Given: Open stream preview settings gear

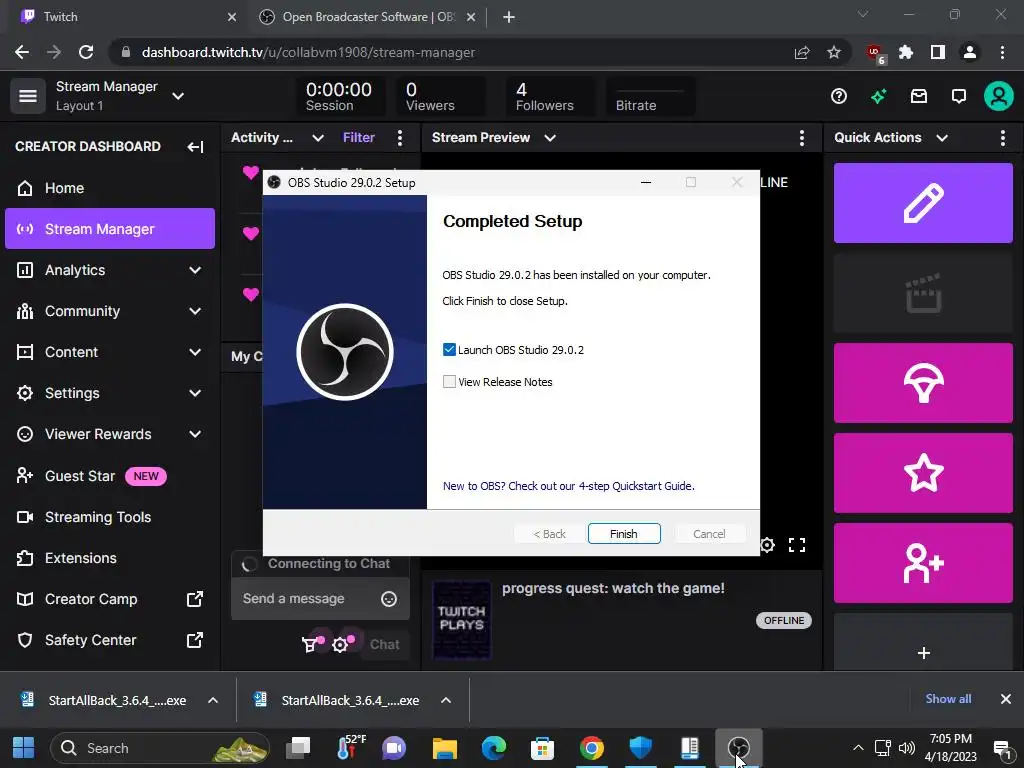Looking at the screenshot, I should click(768, 545).
